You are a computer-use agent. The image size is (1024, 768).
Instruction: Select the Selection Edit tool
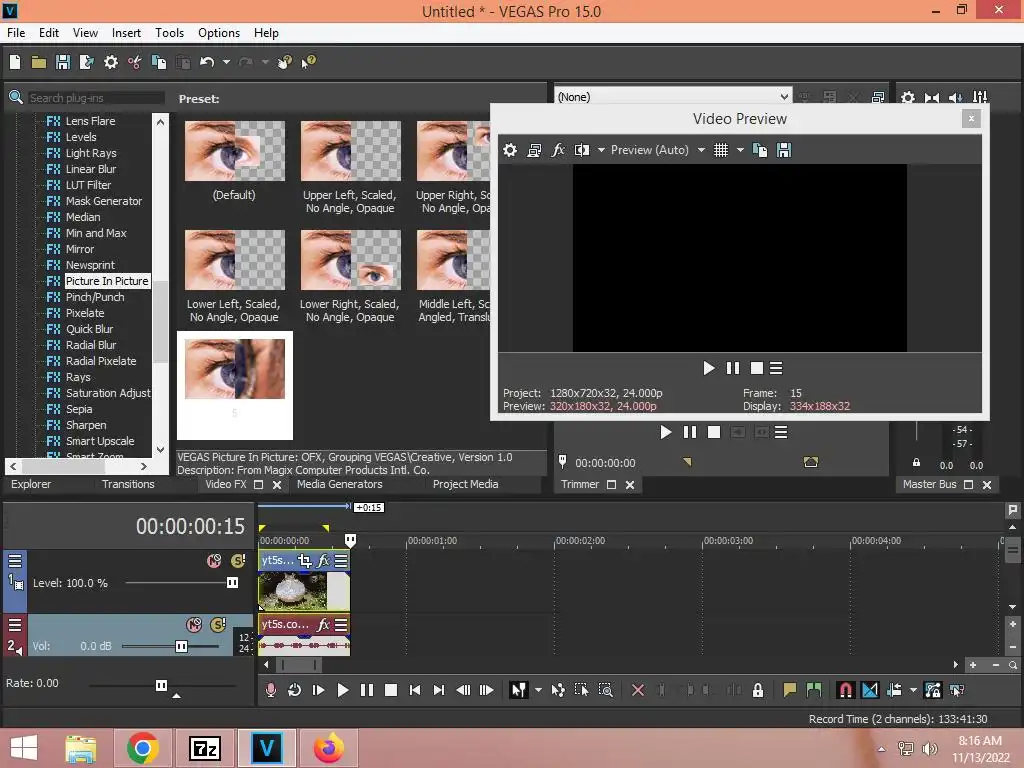coord(581,690)
